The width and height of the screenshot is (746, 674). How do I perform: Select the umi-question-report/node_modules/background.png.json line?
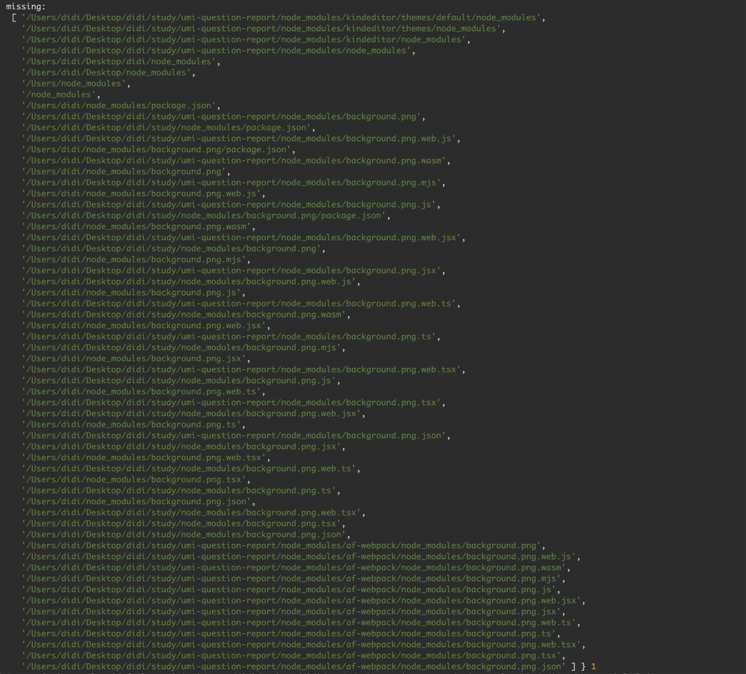coord(236,436)
